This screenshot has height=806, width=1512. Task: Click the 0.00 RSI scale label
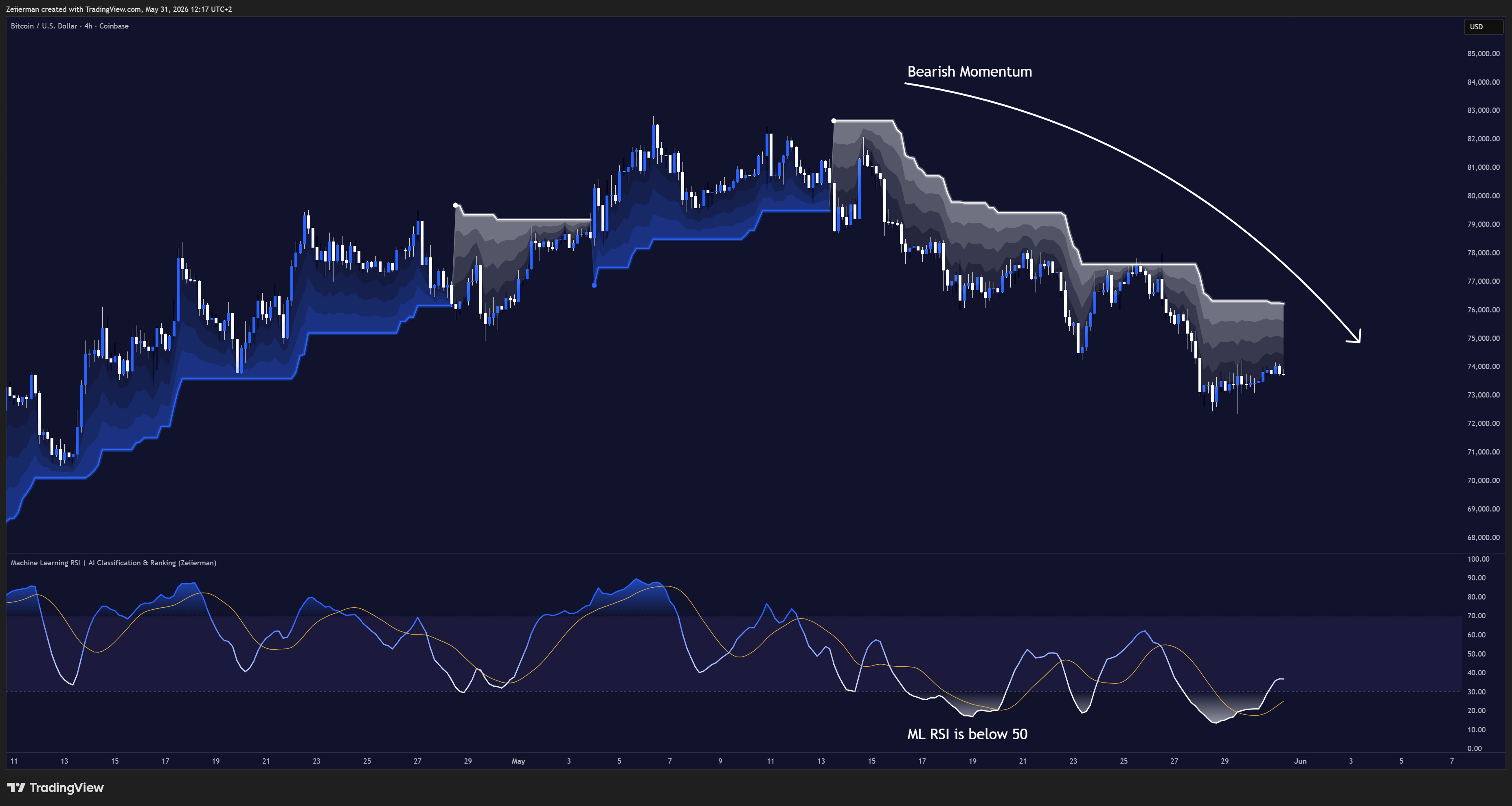point(1475,749)
